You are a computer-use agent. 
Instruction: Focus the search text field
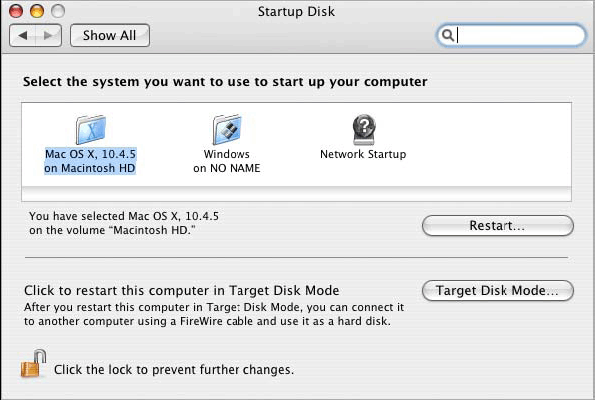(511, 35)
